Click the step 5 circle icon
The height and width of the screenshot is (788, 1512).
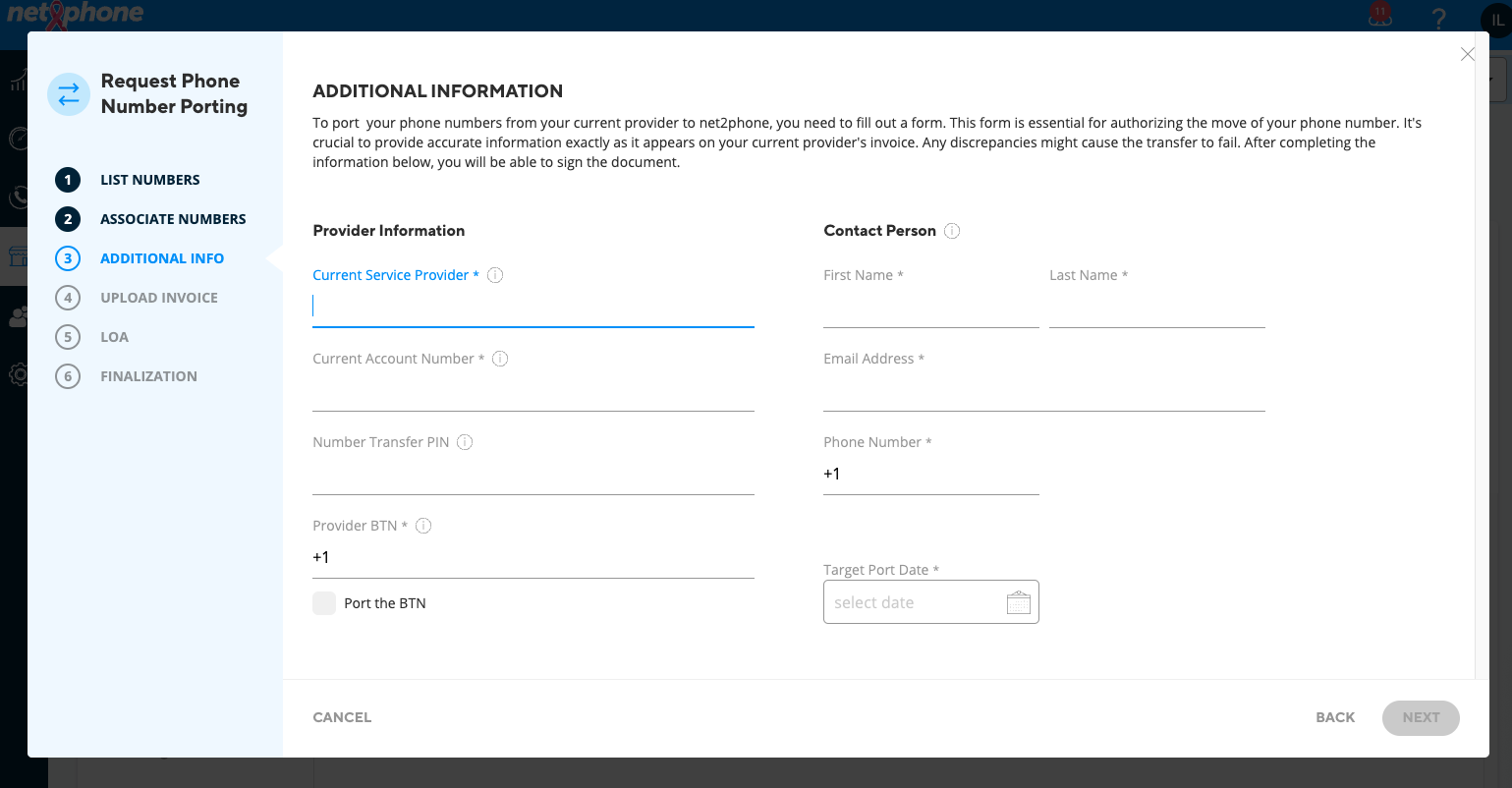click(68, 337)
